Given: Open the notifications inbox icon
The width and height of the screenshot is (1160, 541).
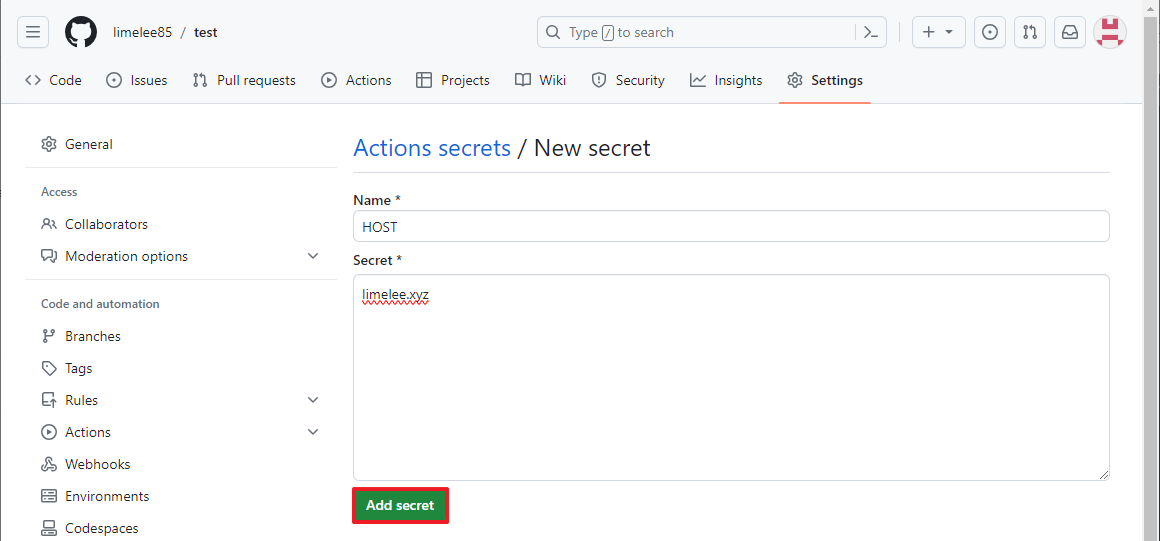Looking at the screenshot, I should (x=1070, y=33).
